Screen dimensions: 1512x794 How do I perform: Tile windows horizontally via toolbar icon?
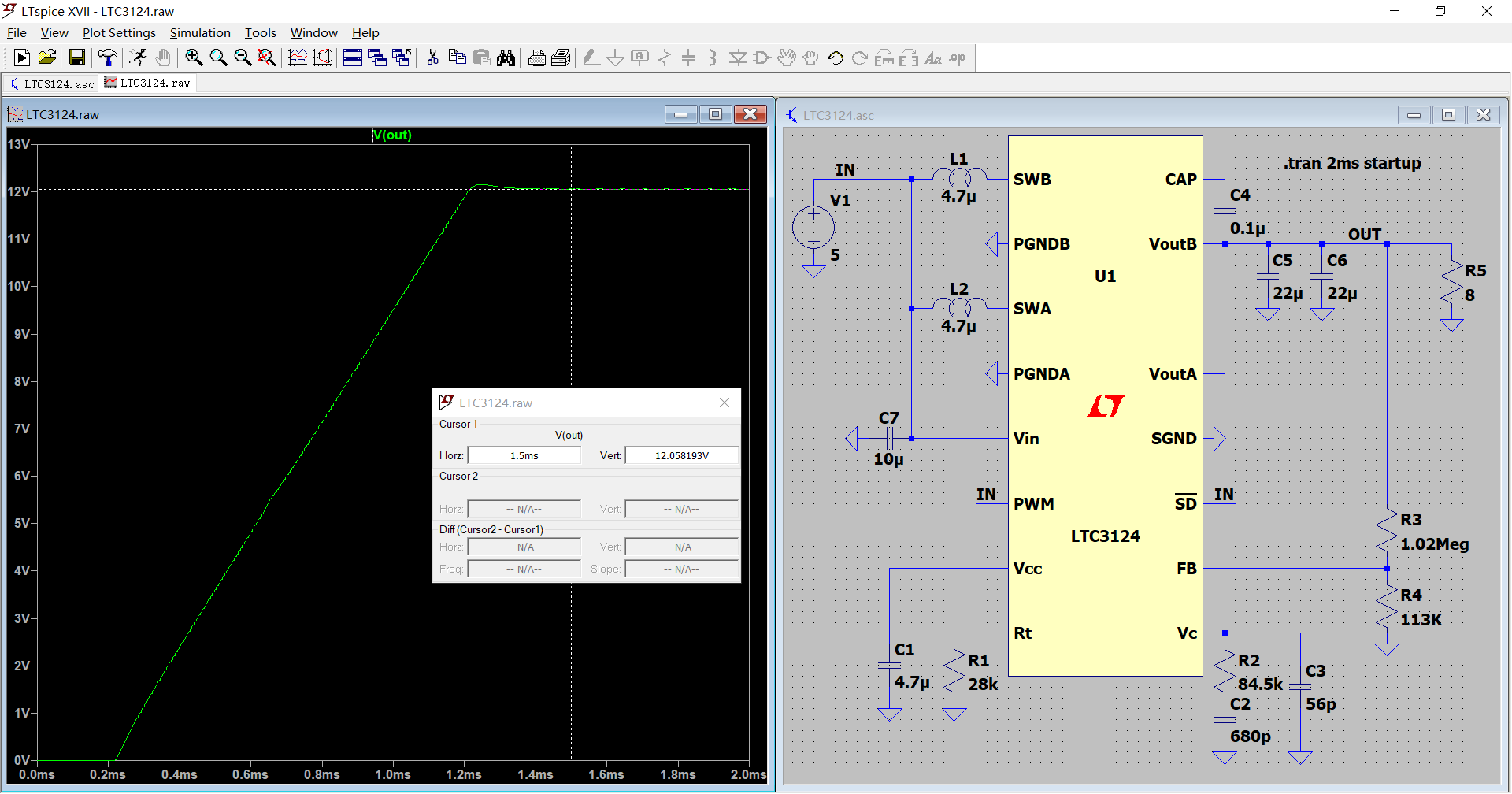pyautogui.click(x=353, y=58)
